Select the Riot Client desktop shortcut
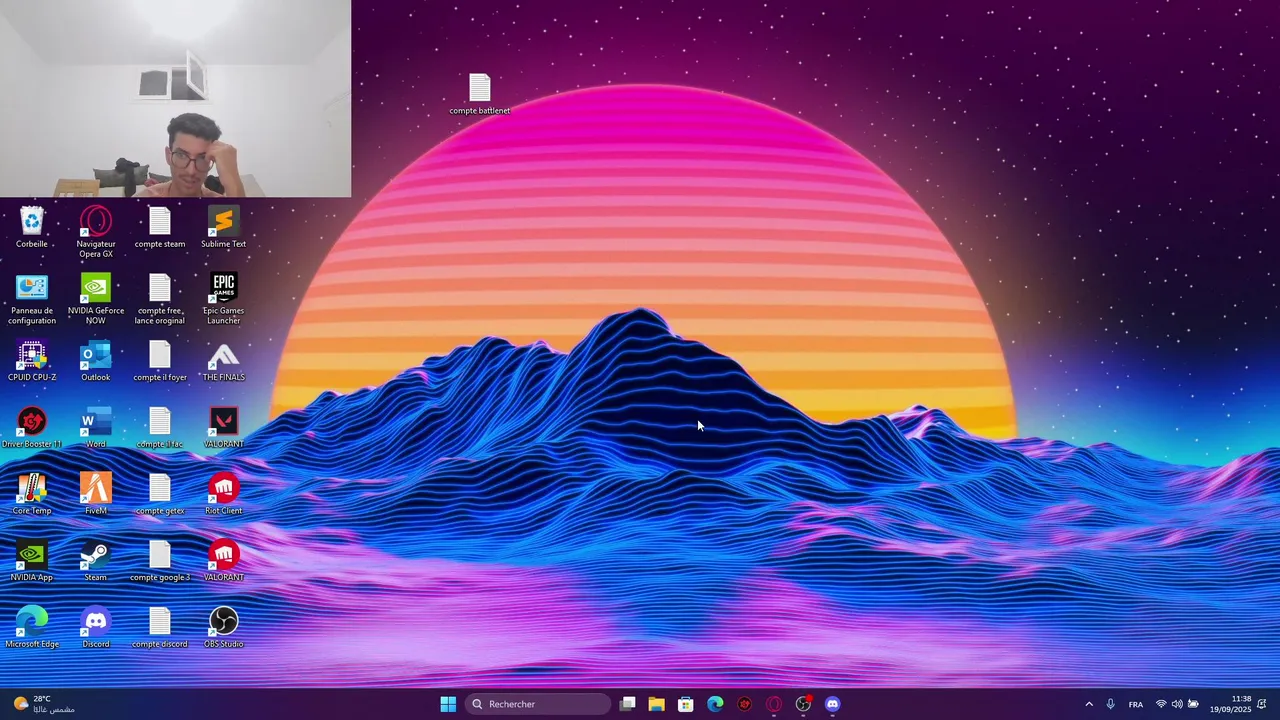Image resolution: width=1280 pixels, height=720 pixels. tap(223, 495)
